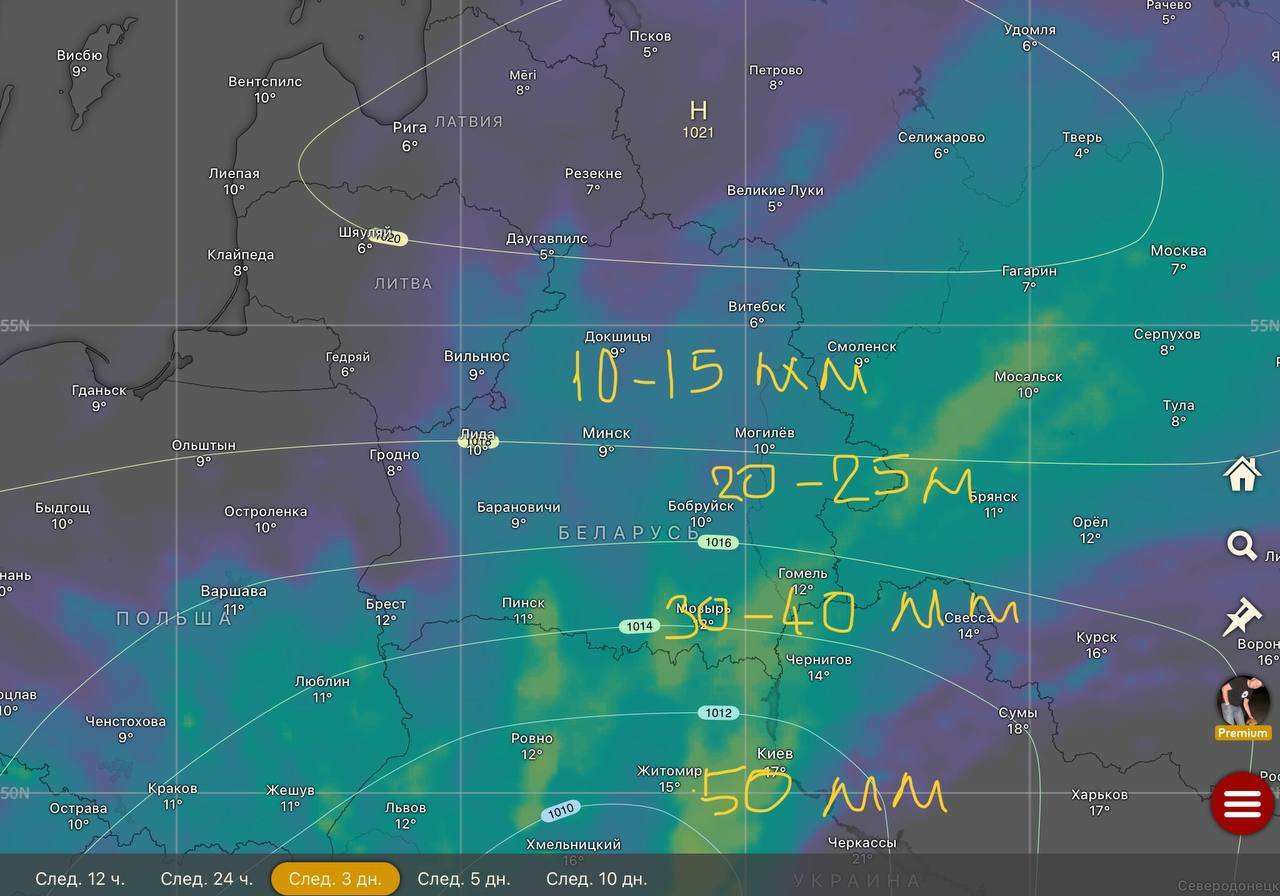Click the 1020 isobar label near Шяуляй

(x=389, y=238)
